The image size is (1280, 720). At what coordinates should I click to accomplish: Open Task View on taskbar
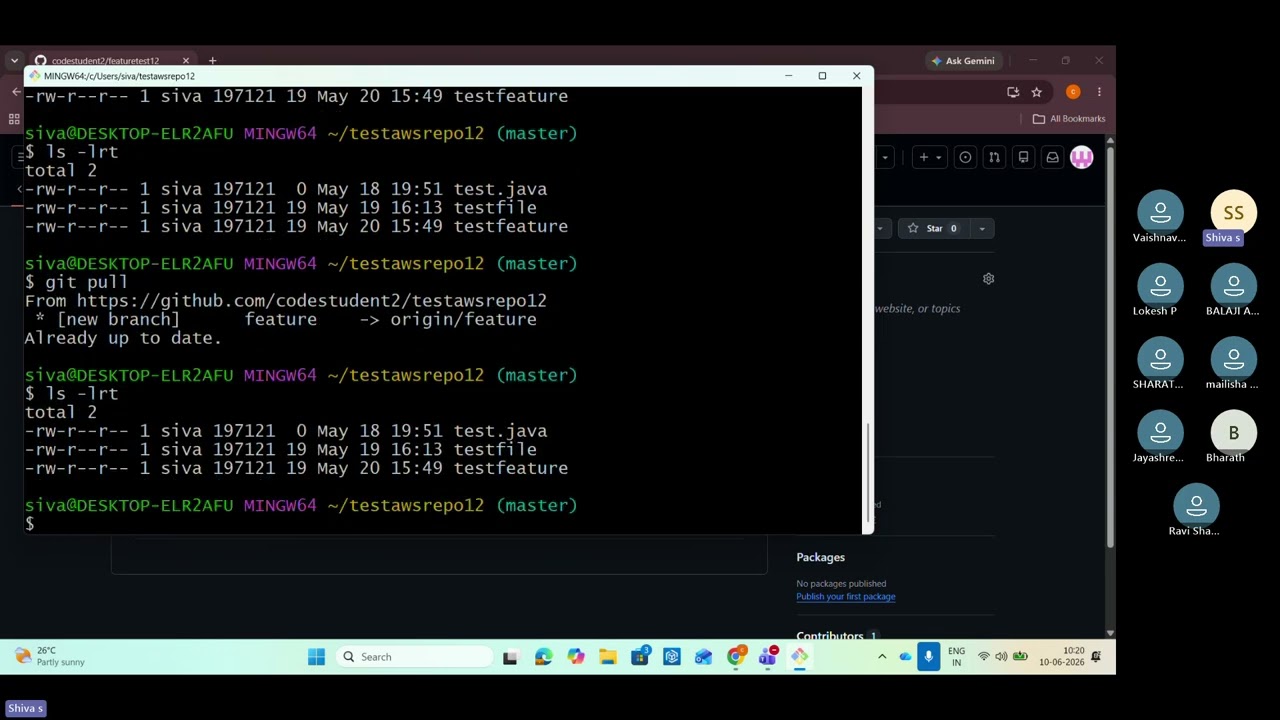tap(510, 657)
